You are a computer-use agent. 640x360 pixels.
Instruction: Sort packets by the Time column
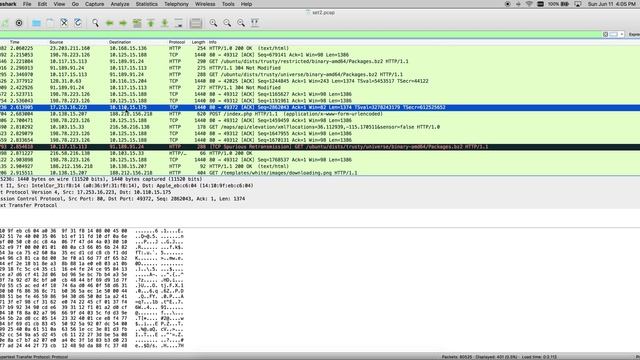15,42
